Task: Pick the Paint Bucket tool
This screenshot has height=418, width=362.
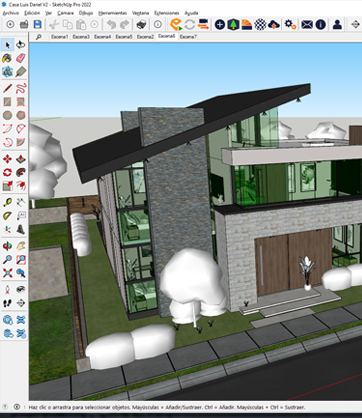Action: [x=8, y=58]
